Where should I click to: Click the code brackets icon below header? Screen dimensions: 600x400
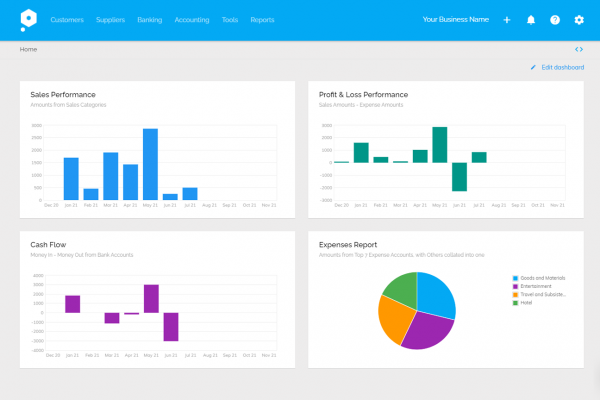[x=579, y=48]
